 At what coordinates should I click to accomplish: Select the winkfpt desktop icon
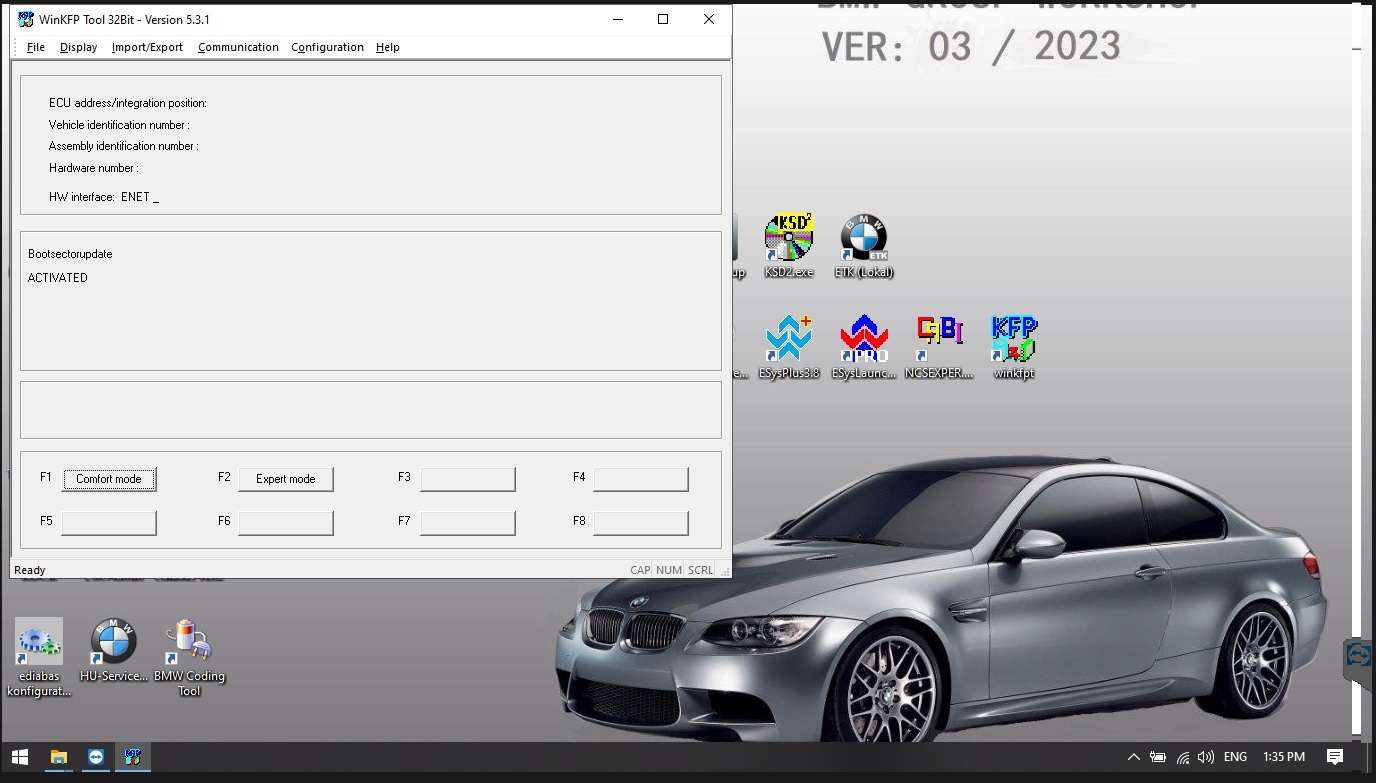click(1014, 346)
